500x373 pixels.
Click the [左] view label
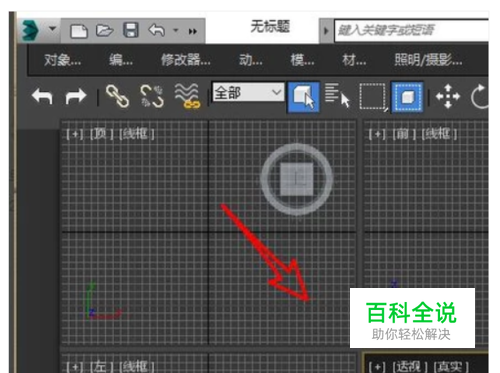click(x=101, y=367)
